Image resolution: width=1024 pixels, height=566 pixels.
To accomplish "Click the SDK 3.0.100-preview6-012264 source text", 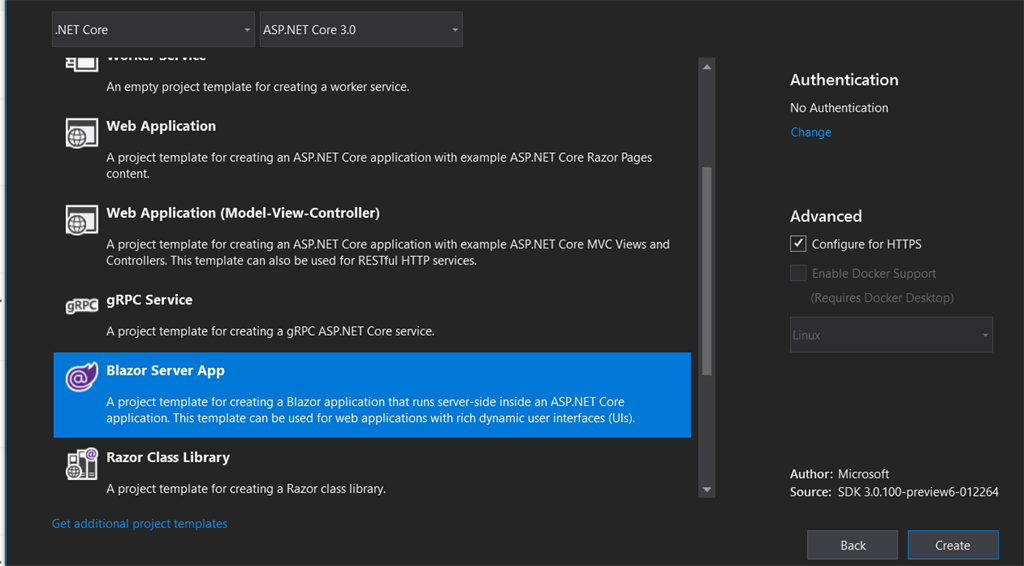I will 918,492.
